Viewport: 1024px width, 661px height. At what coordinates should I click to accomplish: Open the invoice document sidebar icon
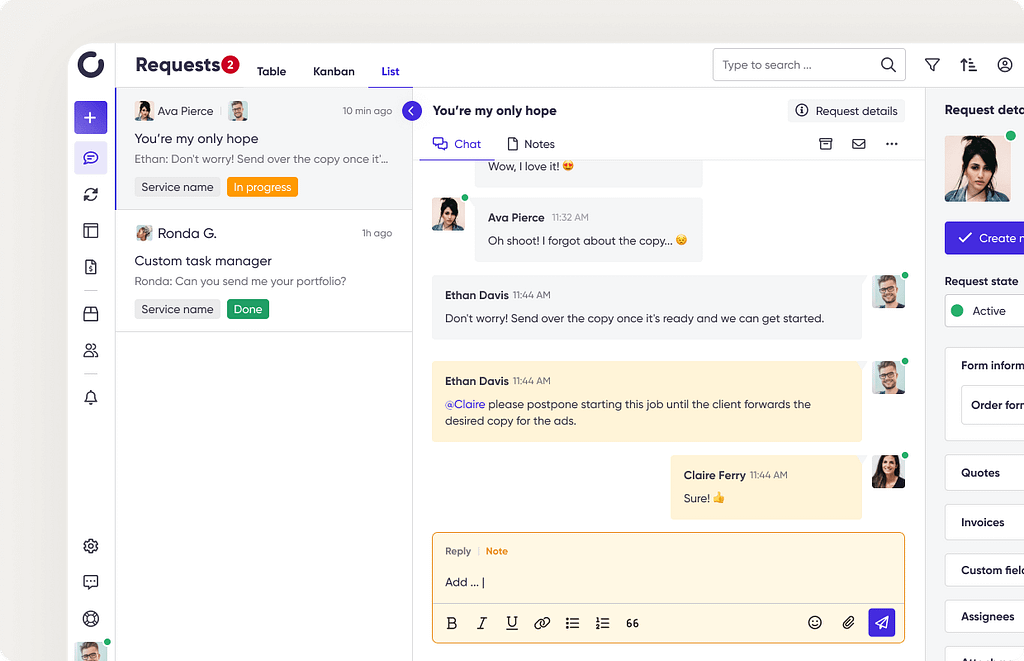pyautogui.click(x=91, y=266)
